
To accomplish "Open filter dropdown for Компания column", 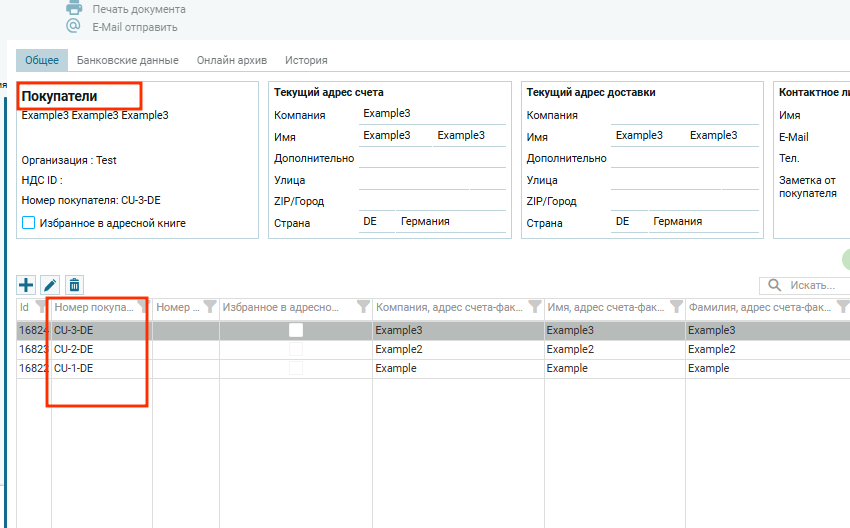I will (534, 307).
